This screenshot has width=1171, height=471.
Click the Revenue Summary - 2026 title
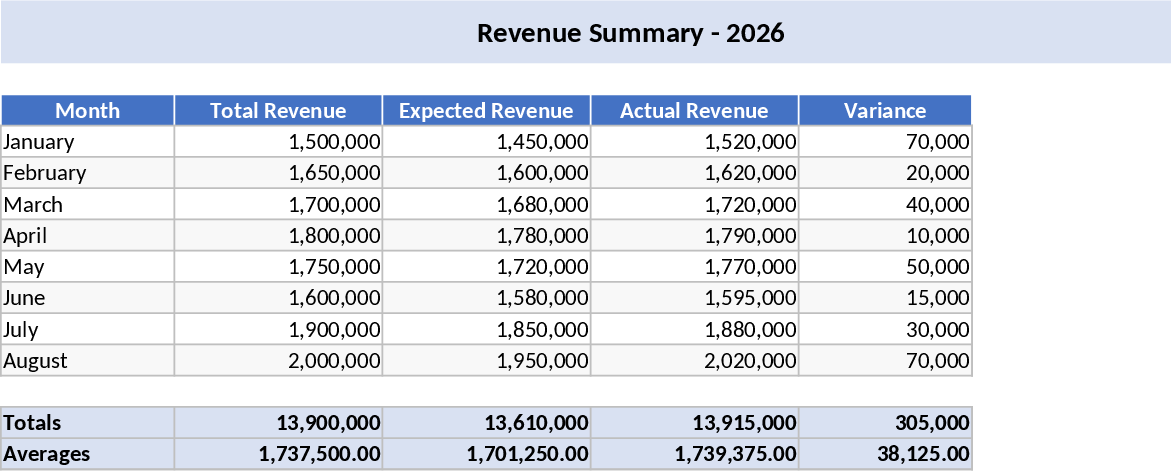[630, 33]
